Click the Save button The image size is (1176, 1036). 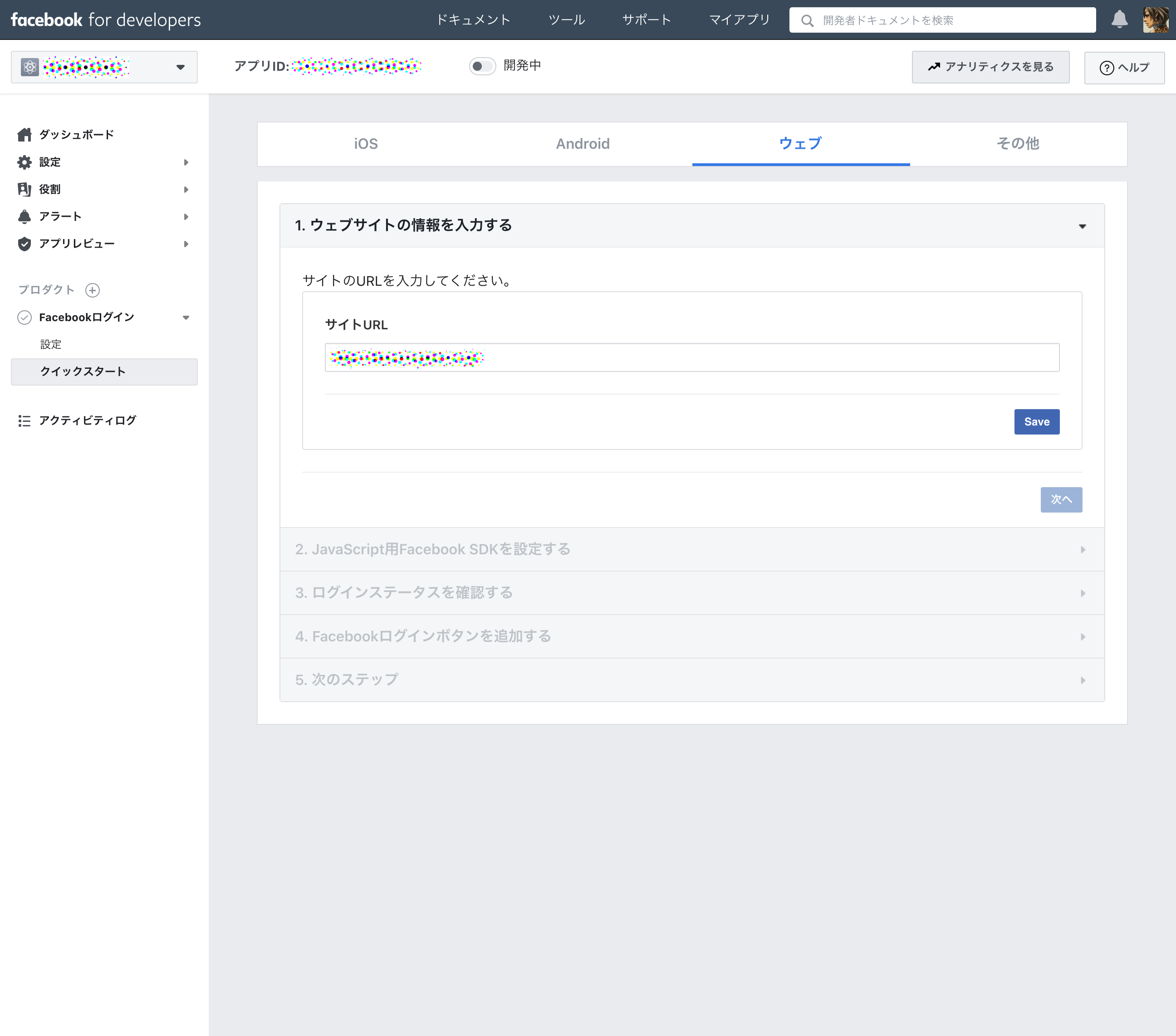click(1036, 422)
